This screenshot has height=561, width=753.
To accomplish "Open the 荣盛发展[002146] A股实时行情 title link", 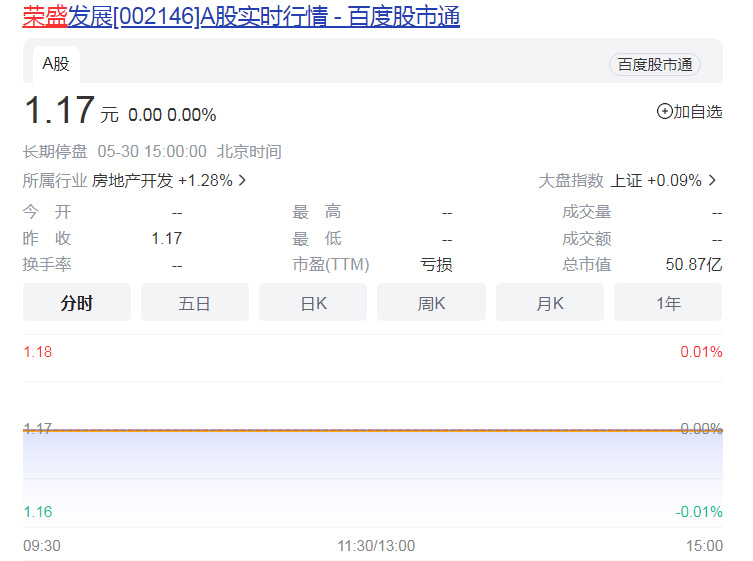I will click(241, 16).
